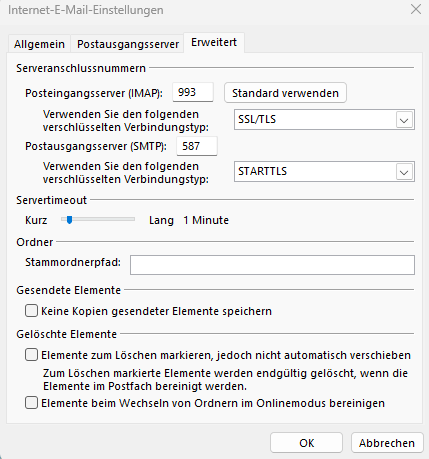This screenshot has width=429, height=459.
Task: Confirm settings with the OK button
Action: (306, 443)
